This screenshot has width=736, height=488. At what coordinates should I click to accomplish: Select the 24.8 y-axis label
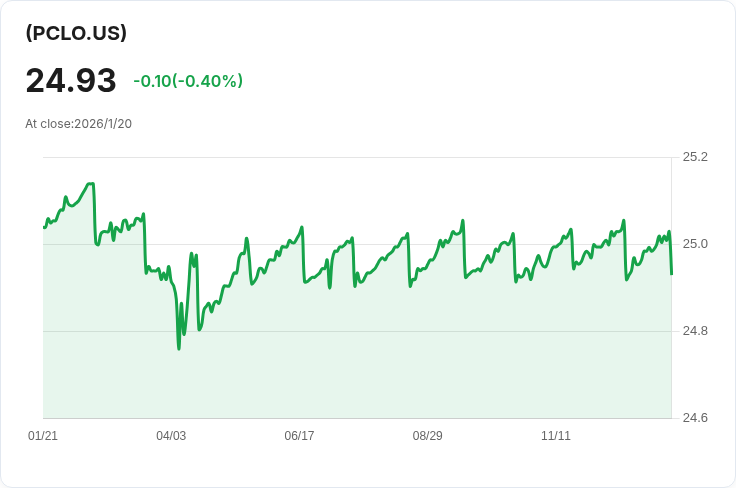click(x=695, y=331)
